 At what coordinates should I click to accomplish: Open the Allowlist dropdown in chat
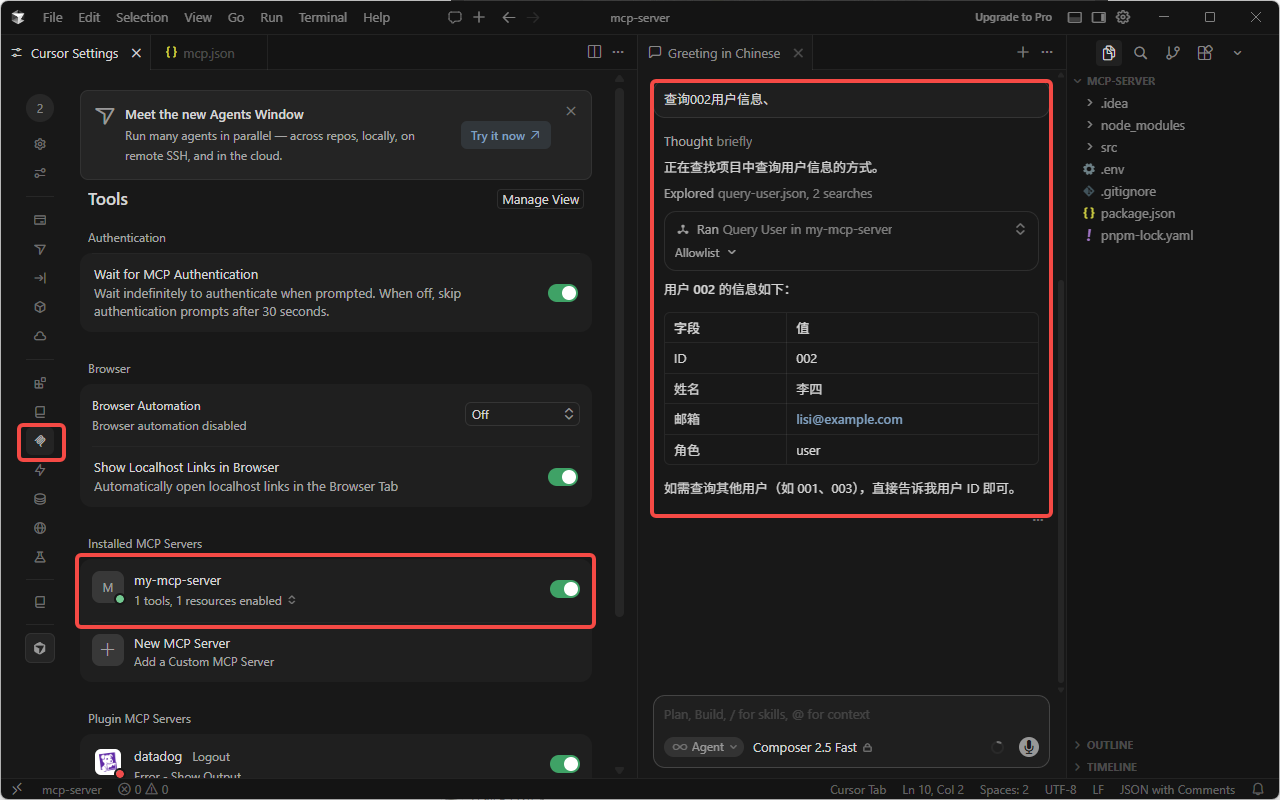pos(705,253)
